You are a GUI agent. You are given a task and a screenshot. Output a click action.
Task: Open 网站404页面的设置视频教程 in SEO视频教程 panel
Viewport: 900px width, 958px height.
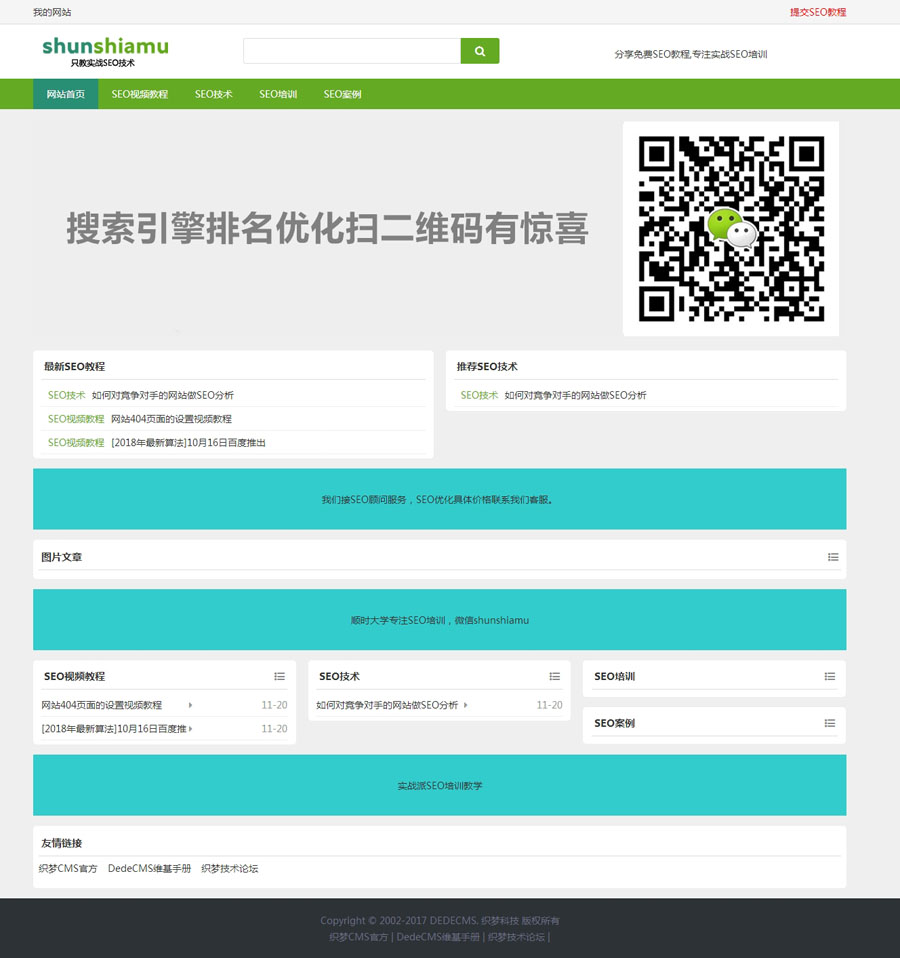tap(101, 705)
